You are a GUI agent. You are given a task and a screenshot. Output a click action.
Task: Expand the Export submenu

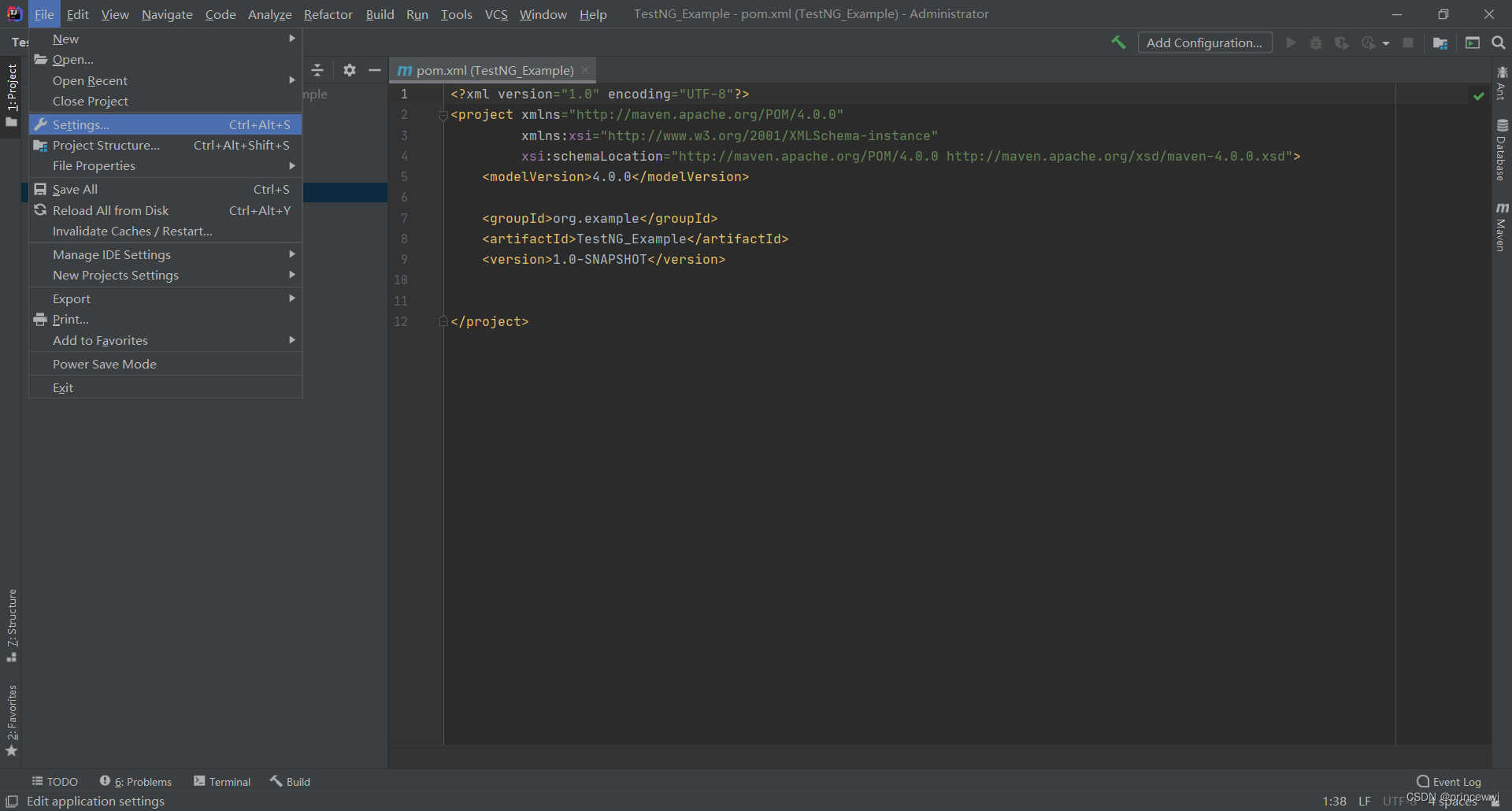point(165,298)
